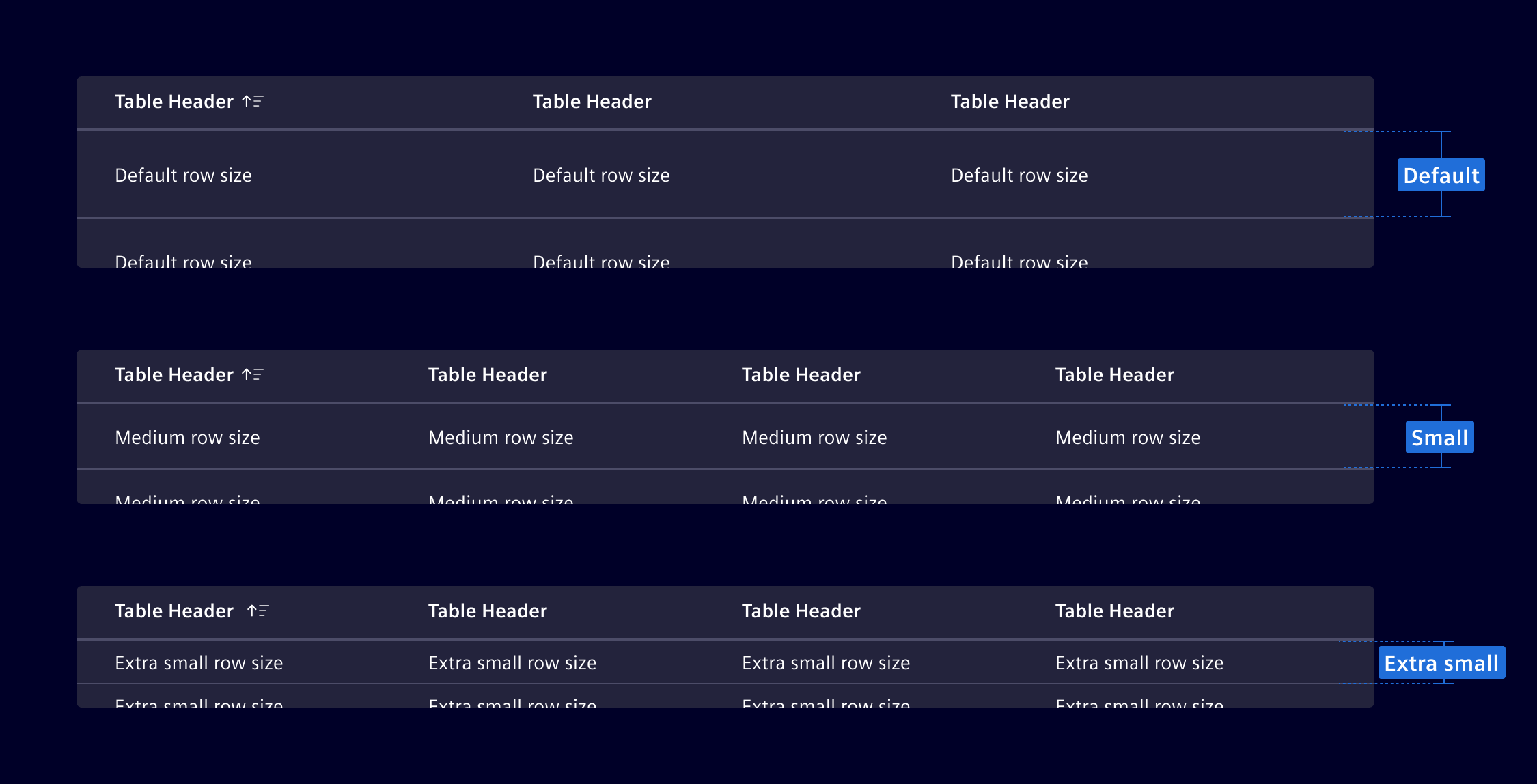
Task: Click second column header in the Medium row table
Action: pyautogui.click(x=487, y=375)
